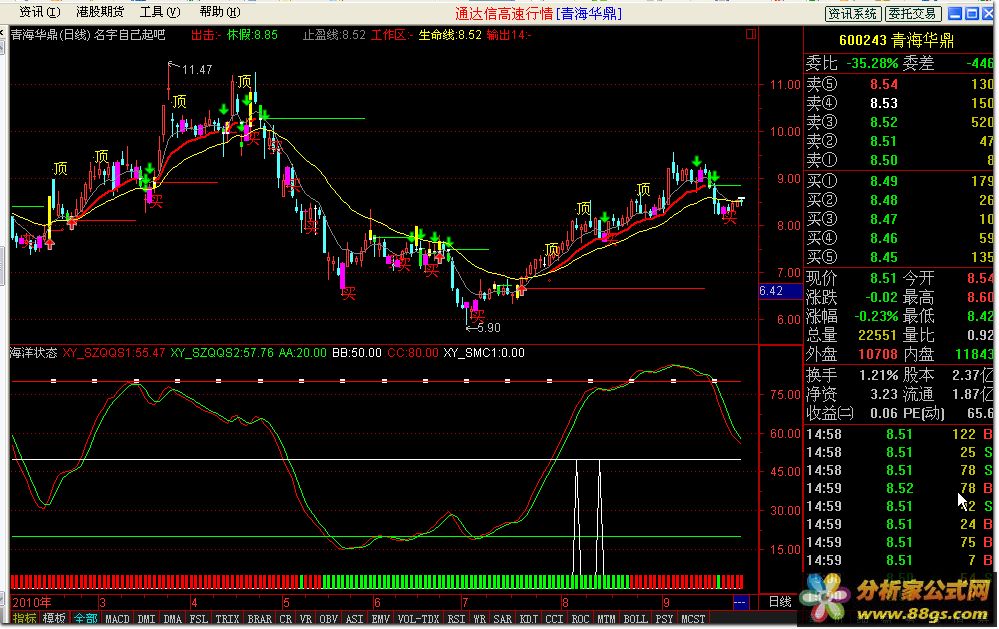Click the 委托交易 button
The height and width of the screenshot is (629, 999).
click(x=912, y=13)
